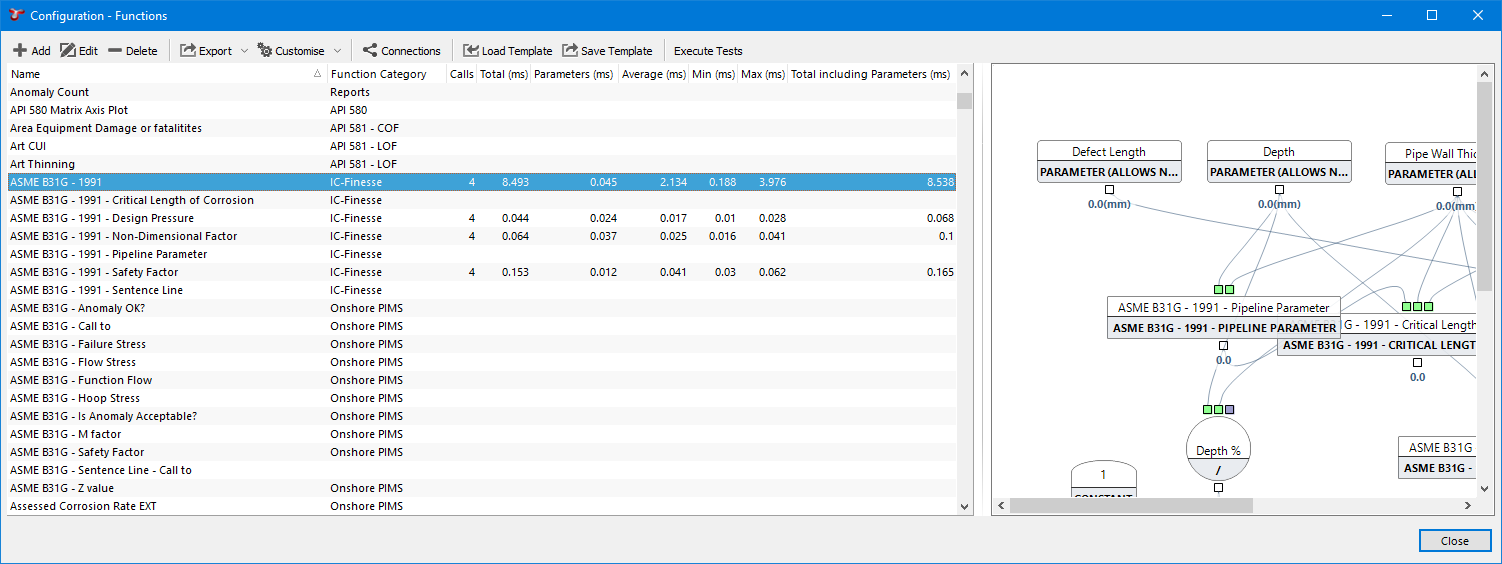Select the ASME B31G - 1991 - Pipeline Parameter node
1502x564 pixels.
(1223, 308)
